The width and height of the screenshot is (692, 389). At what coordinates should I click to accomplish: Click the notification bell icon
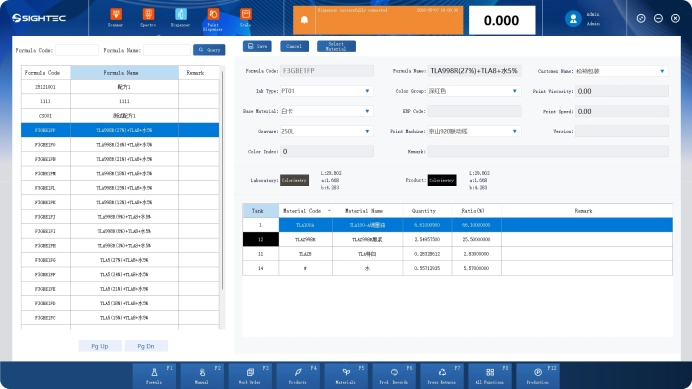point(304,20)
